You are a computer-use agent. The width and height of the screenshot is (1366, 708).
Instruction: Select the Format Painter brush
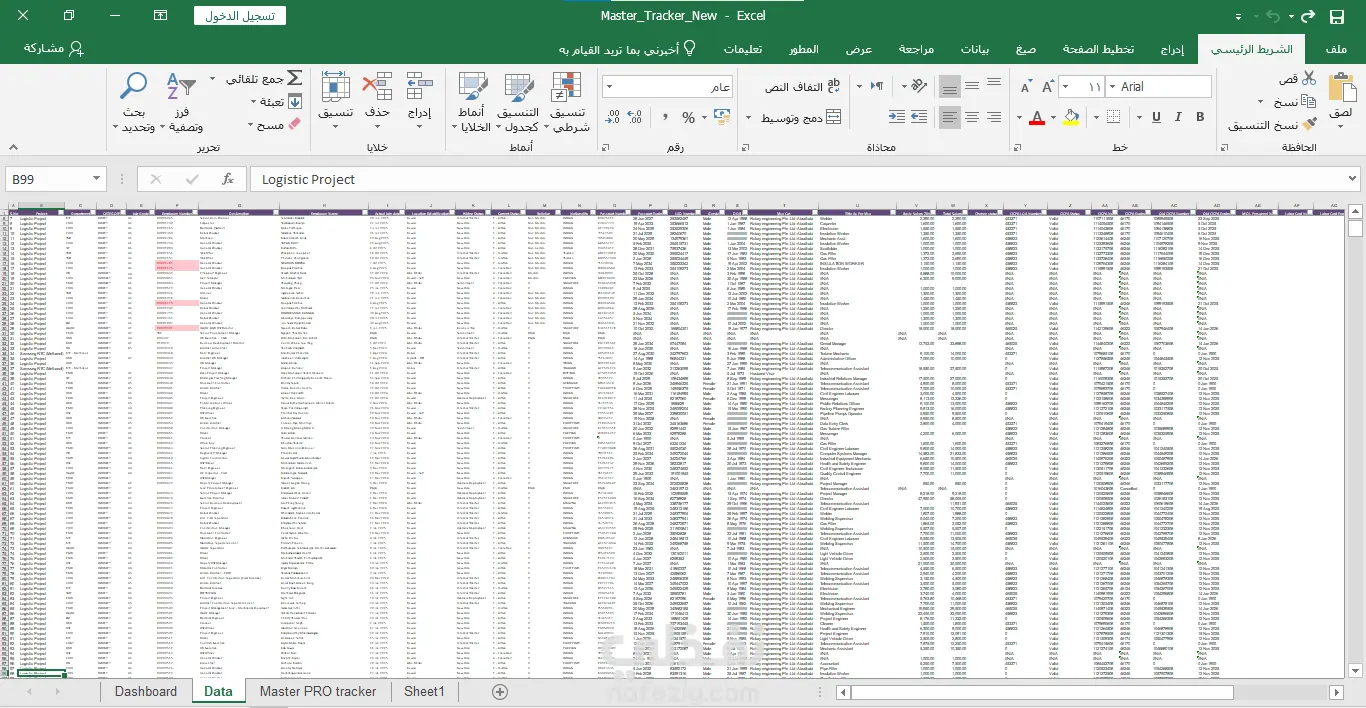[1309, 124]
